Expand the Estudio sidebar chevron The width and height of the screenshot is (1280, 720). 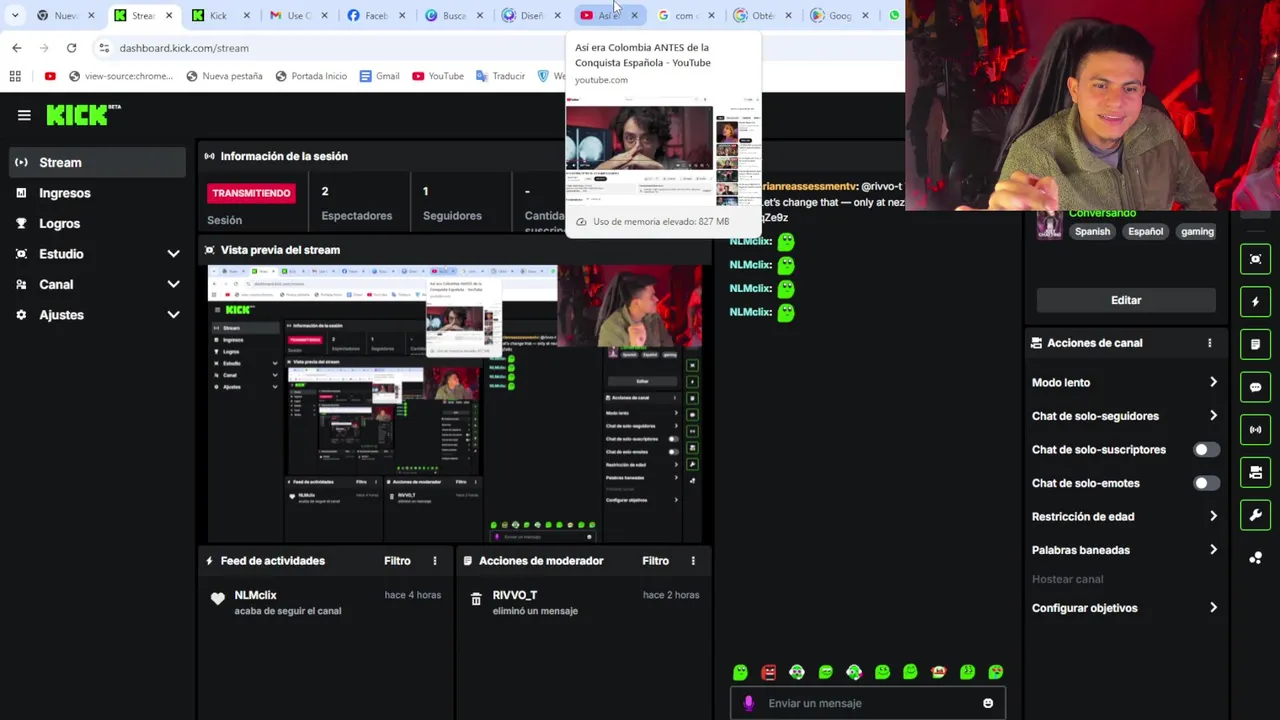[x=173, y=254]
